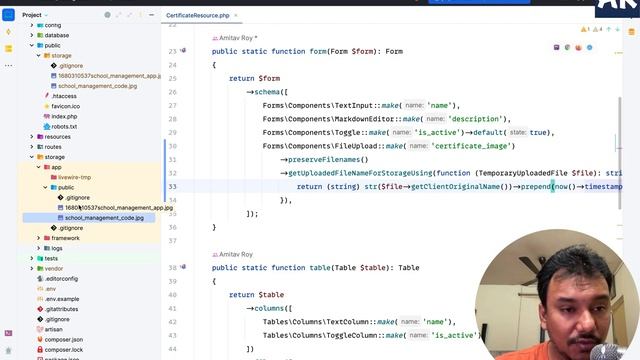Expand the config folder
The image size is (640, 360).
click(x=32, y=25)
